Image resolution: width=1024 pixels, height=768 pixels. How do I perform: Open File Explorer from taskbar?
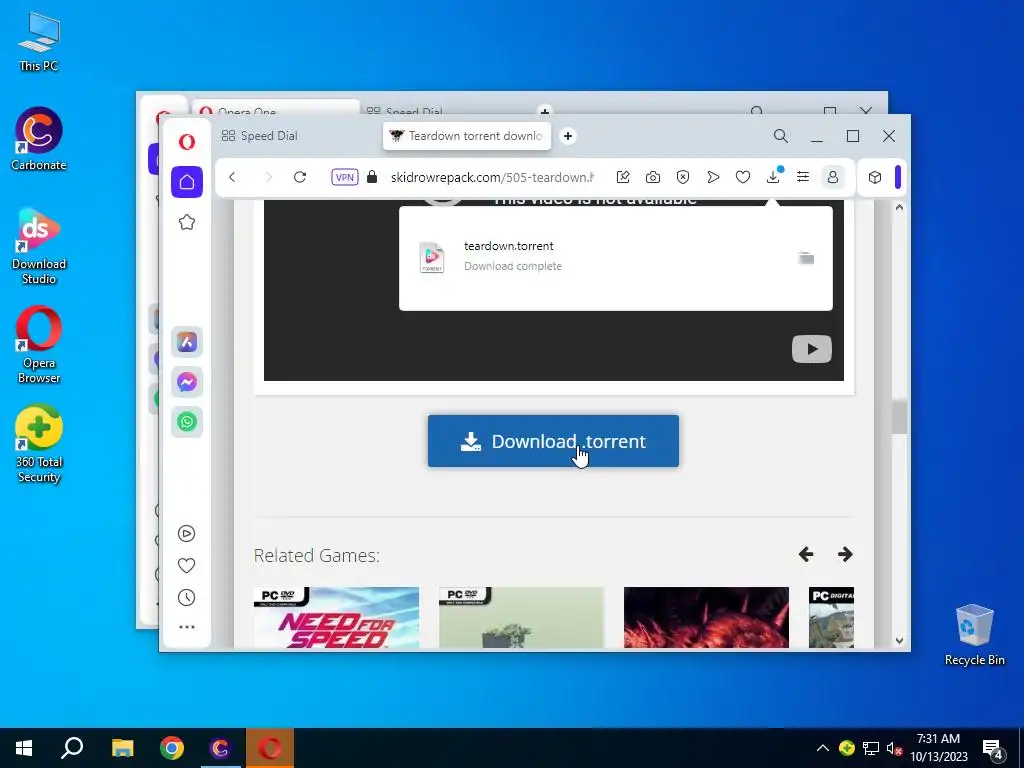coord(122,748)
